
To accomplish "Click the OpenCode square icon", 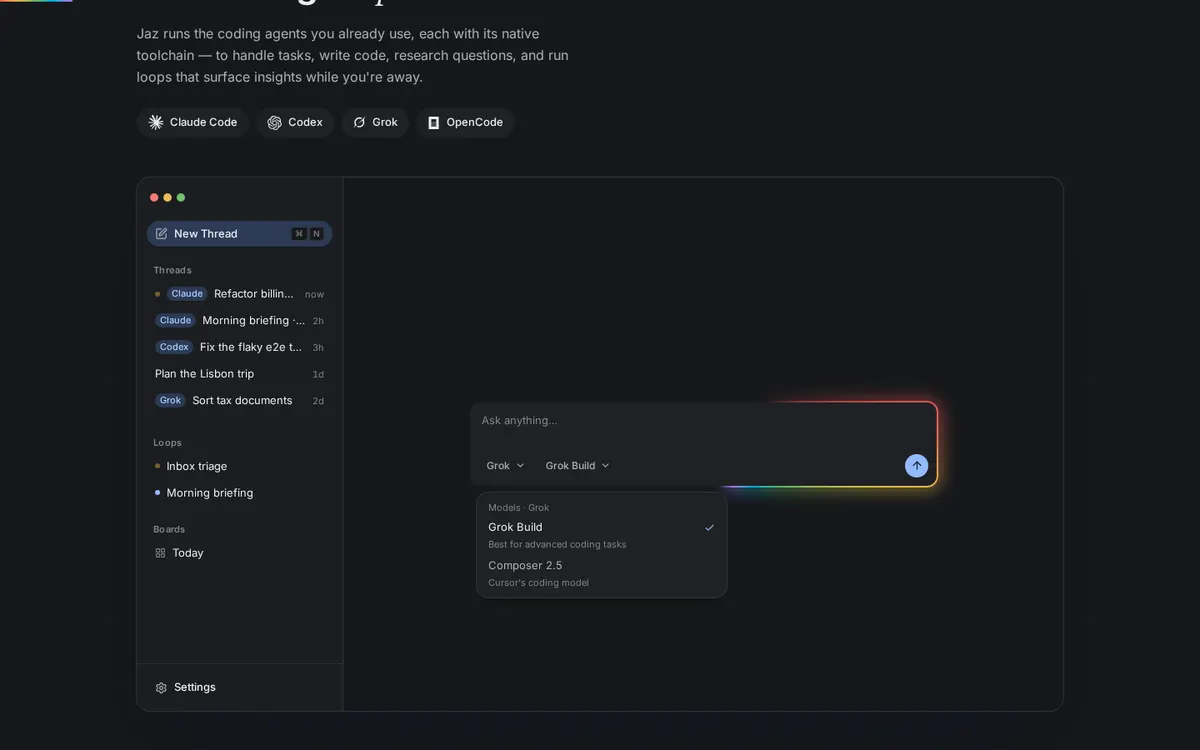I will (433, 122).
